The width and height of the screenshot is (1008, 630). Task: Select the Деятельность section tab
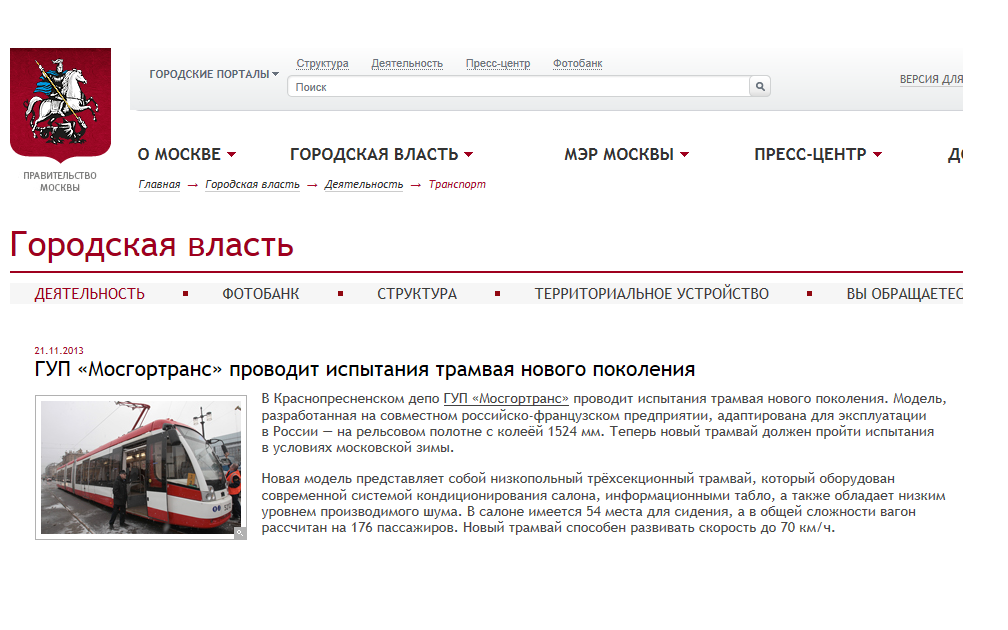click(x=89, y=294)
